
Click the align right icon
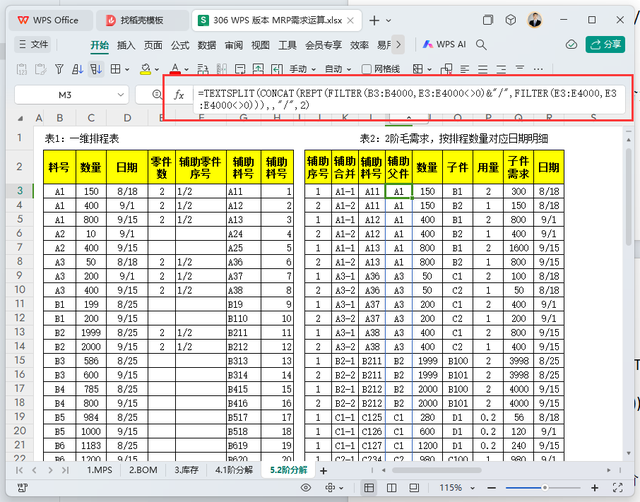[501, 69]
